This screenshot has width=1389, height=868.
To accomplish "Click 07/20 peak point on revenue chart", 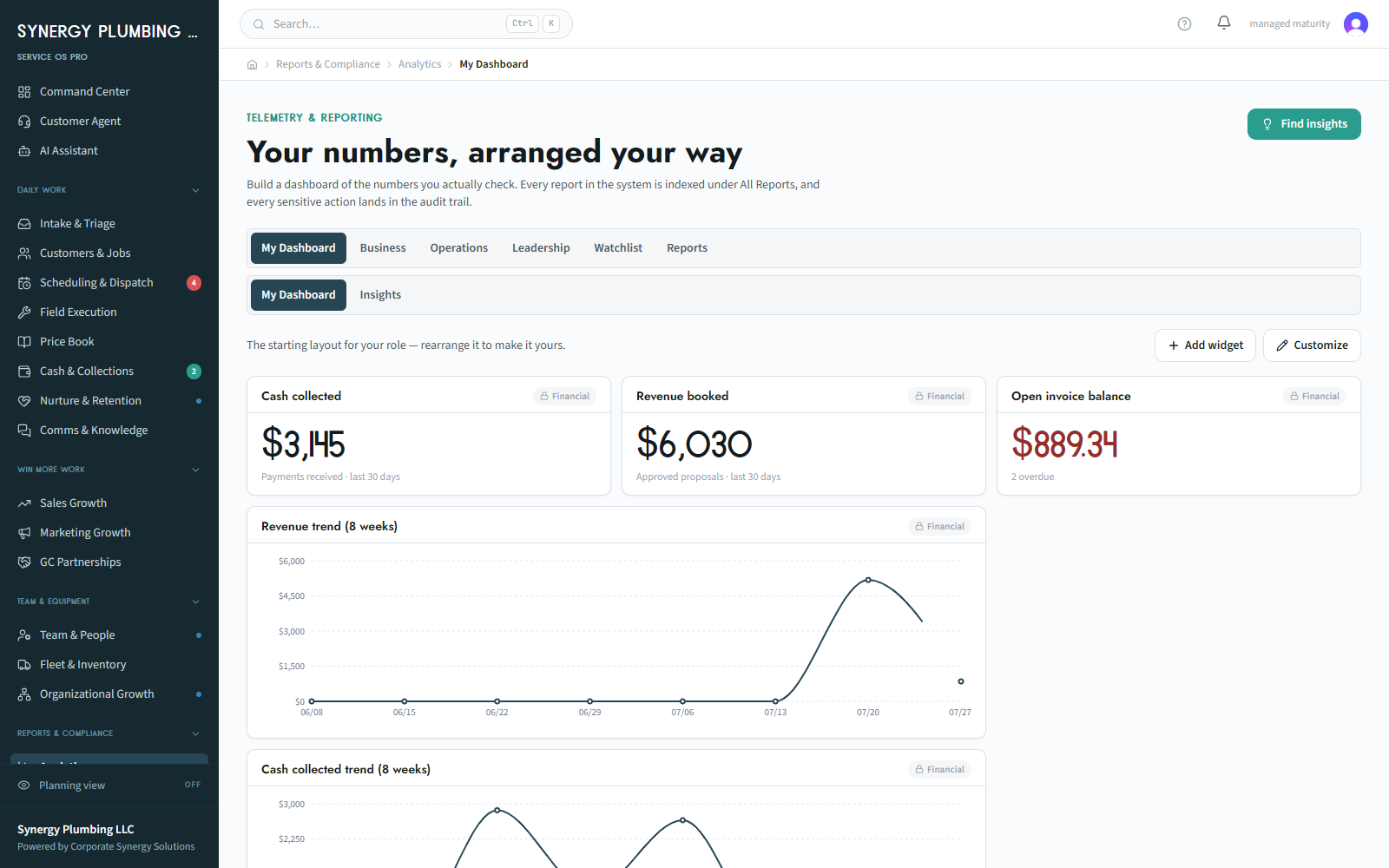I will 868,580.
